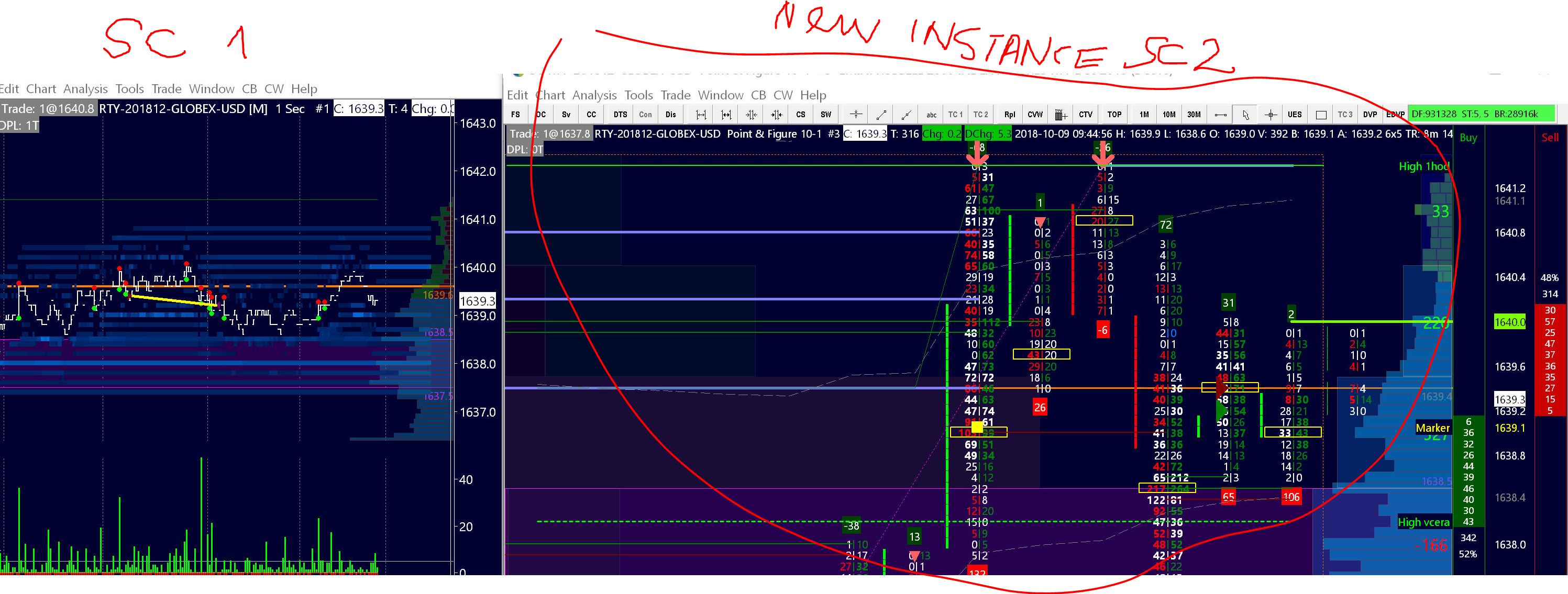Select the abc text drawing tool

pyautogui.click(x=931, y=114)
